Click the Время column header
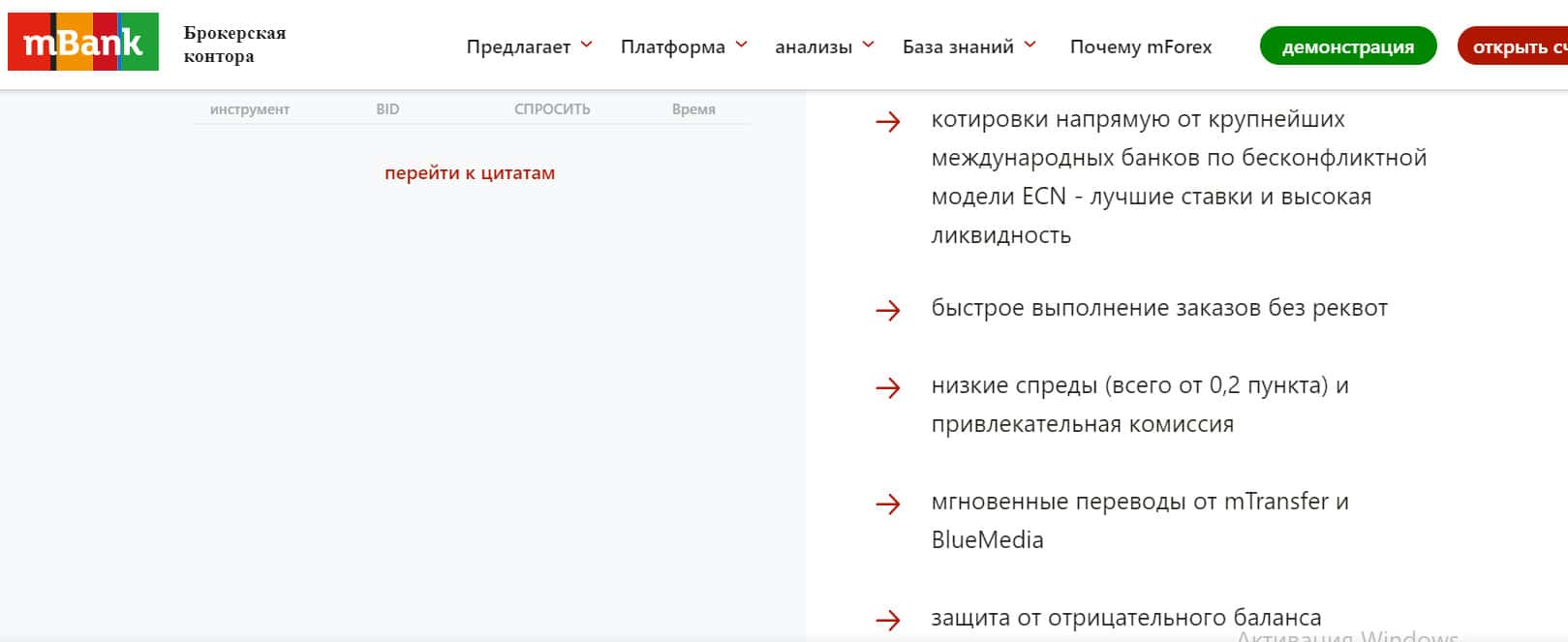 point(693,109)
